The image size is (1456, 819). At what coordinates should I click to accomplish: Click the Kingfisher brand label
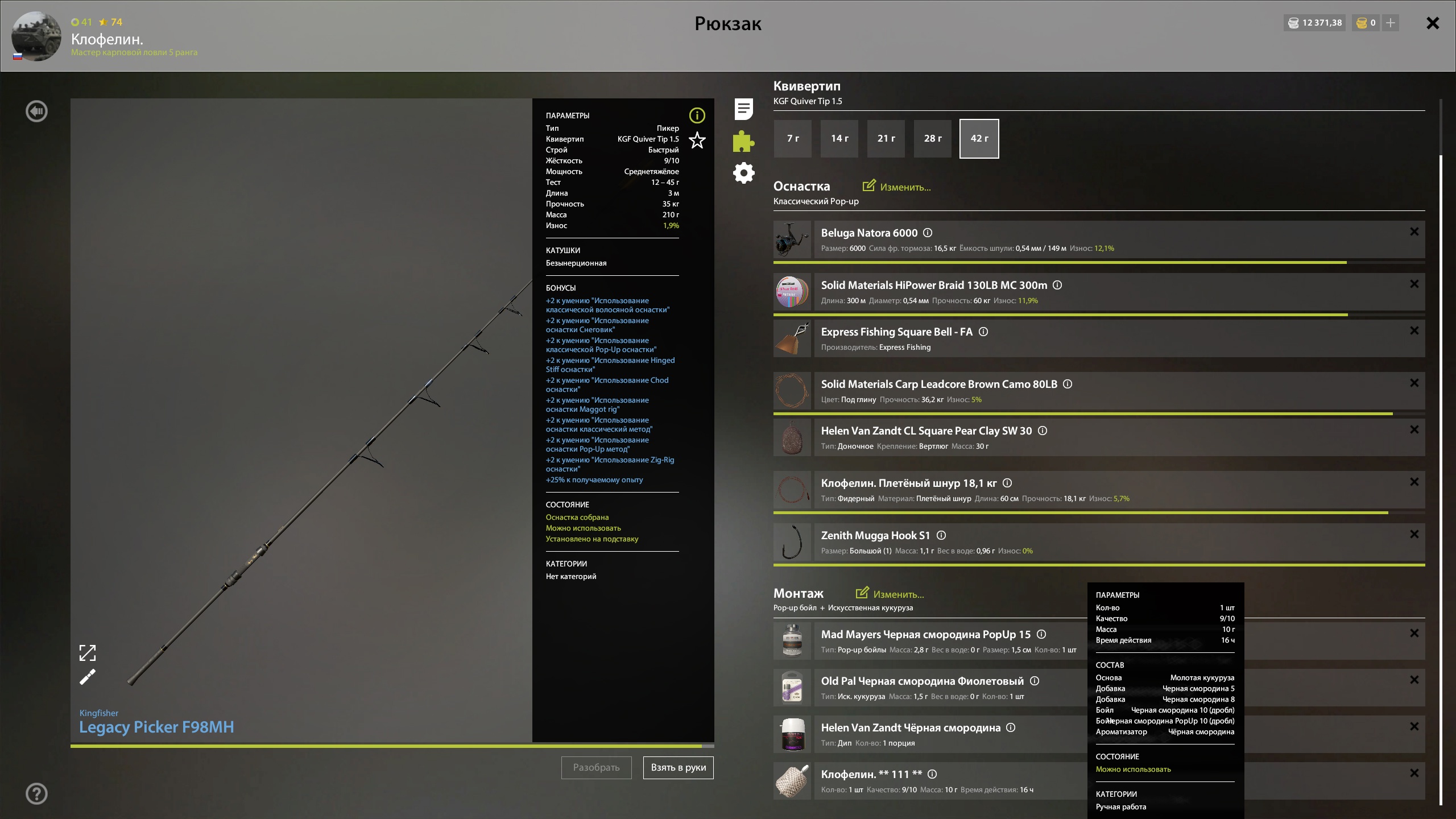pos(99,713)
